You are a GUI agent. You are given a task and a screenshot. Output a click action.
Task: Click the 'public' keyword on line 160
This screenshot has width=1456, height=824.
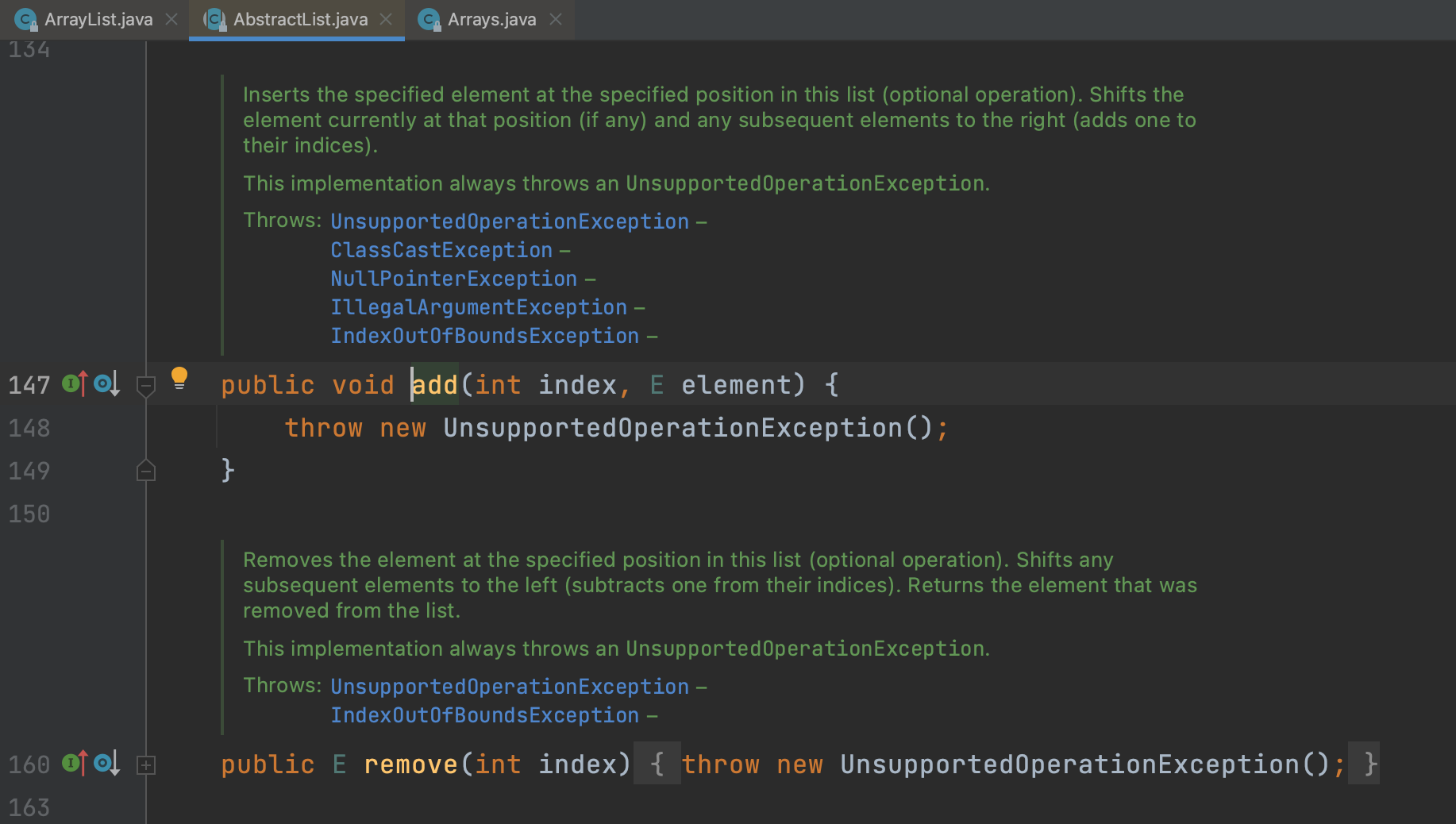pos(268,764)
